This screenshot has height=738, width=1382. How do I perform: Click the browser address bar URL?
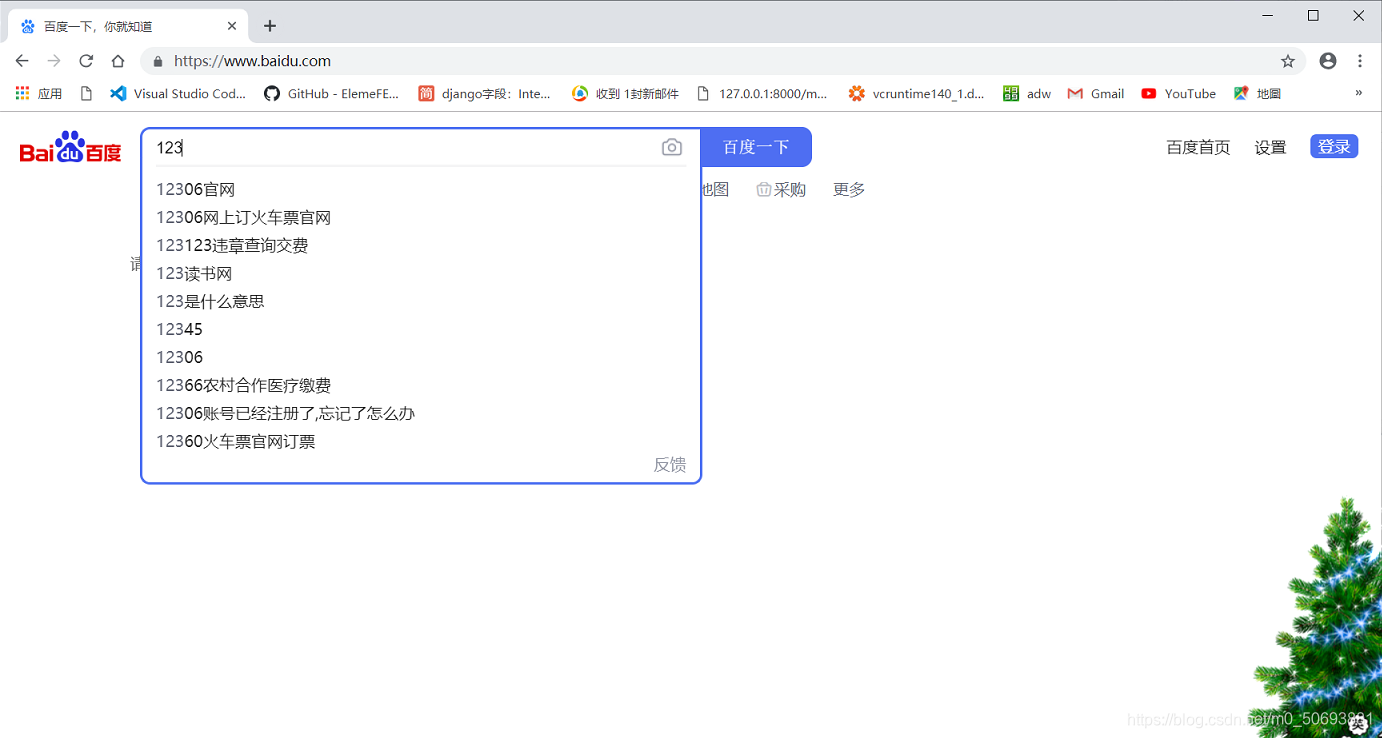[252, 61]
